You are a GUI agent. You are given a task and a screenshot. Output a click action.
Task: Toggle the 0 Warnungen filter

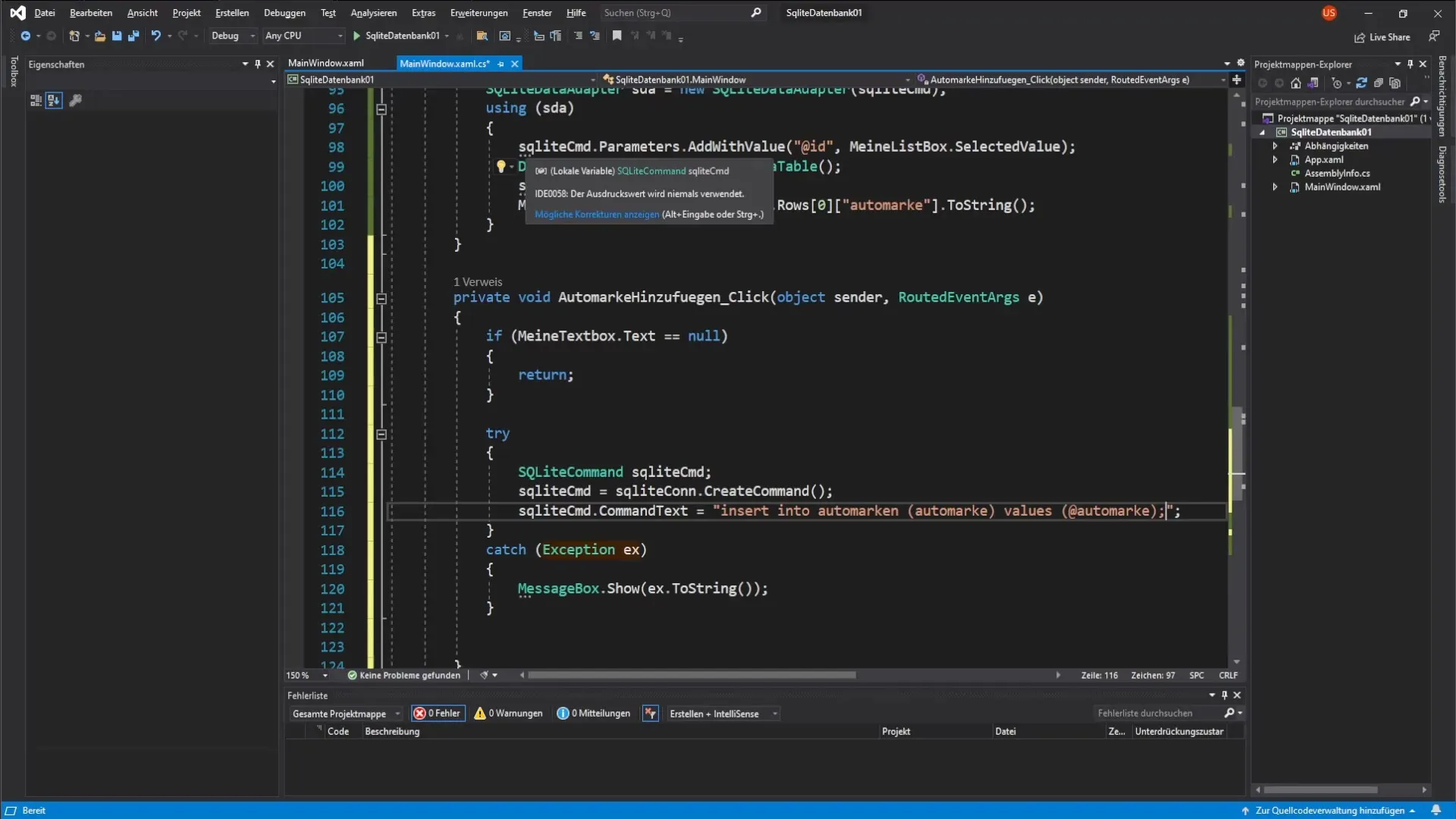click(x=508, y=714)
